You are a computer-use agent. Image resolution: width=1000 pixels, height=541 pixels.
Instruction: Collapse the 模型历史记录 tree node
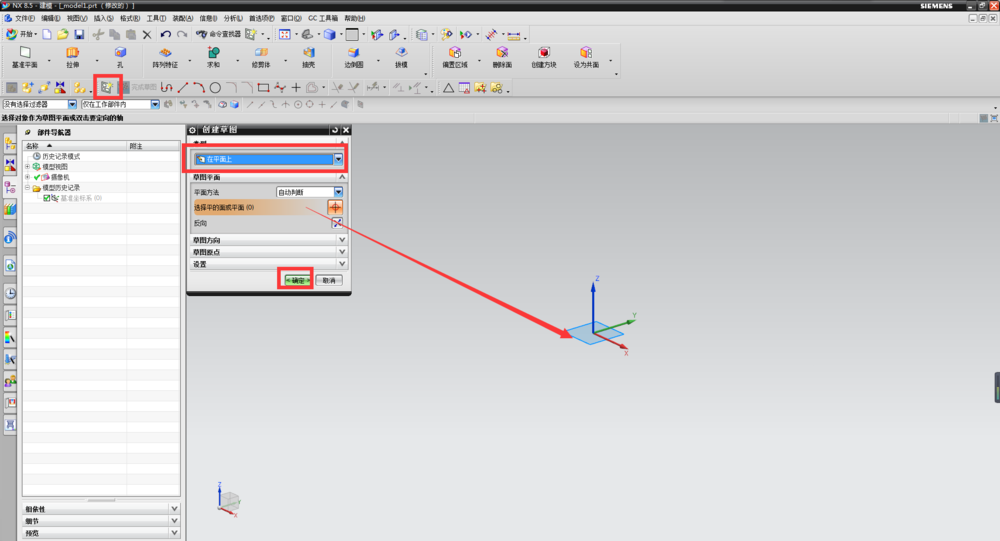point(28,188)
